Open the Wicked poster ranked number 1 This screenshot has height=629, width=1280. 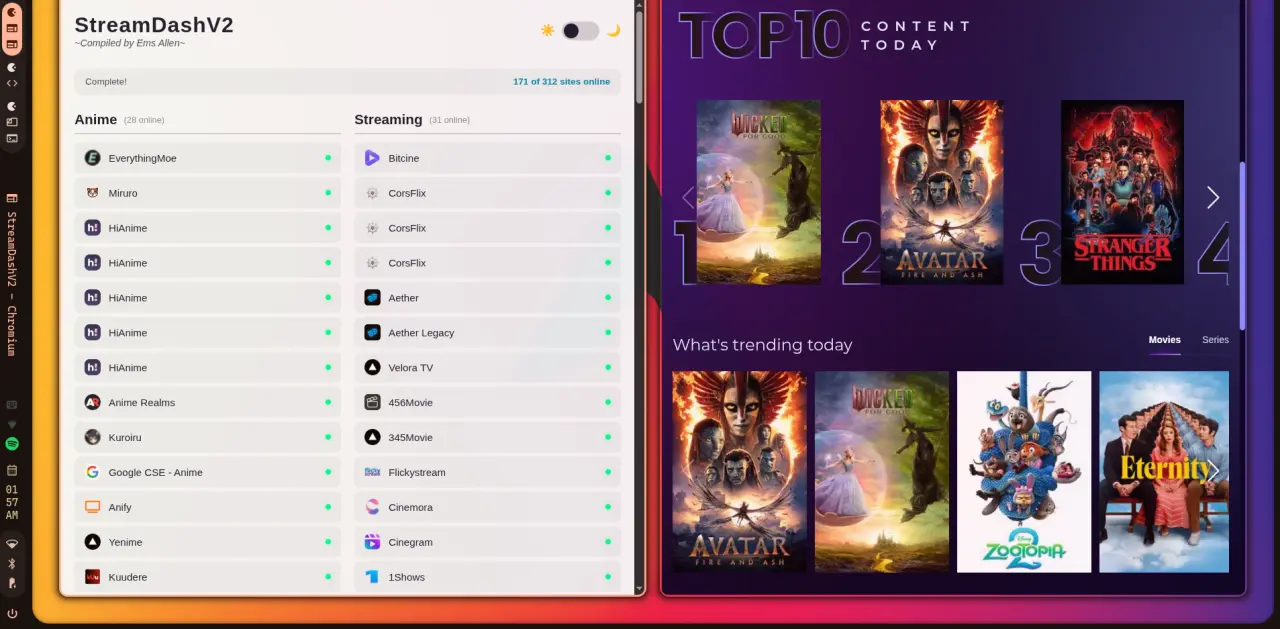point(758,192)
